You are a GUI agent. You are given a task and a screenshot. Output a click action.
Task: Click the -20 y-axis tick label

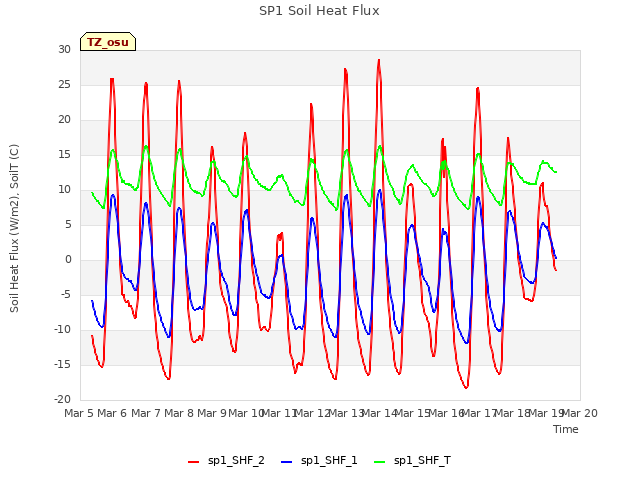point(62,400)
